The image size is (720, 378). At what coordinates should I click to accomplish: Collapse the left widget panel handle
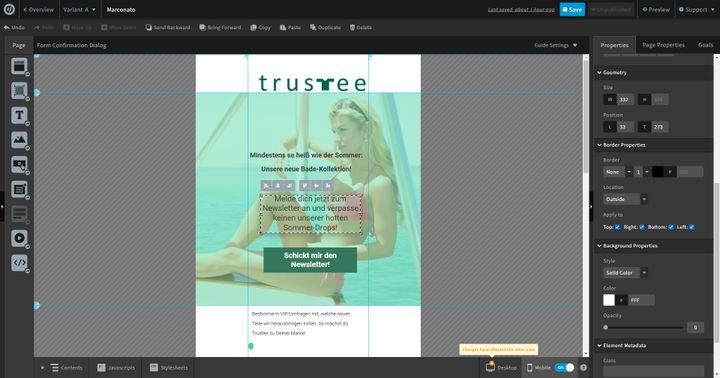tap(2, 207)
